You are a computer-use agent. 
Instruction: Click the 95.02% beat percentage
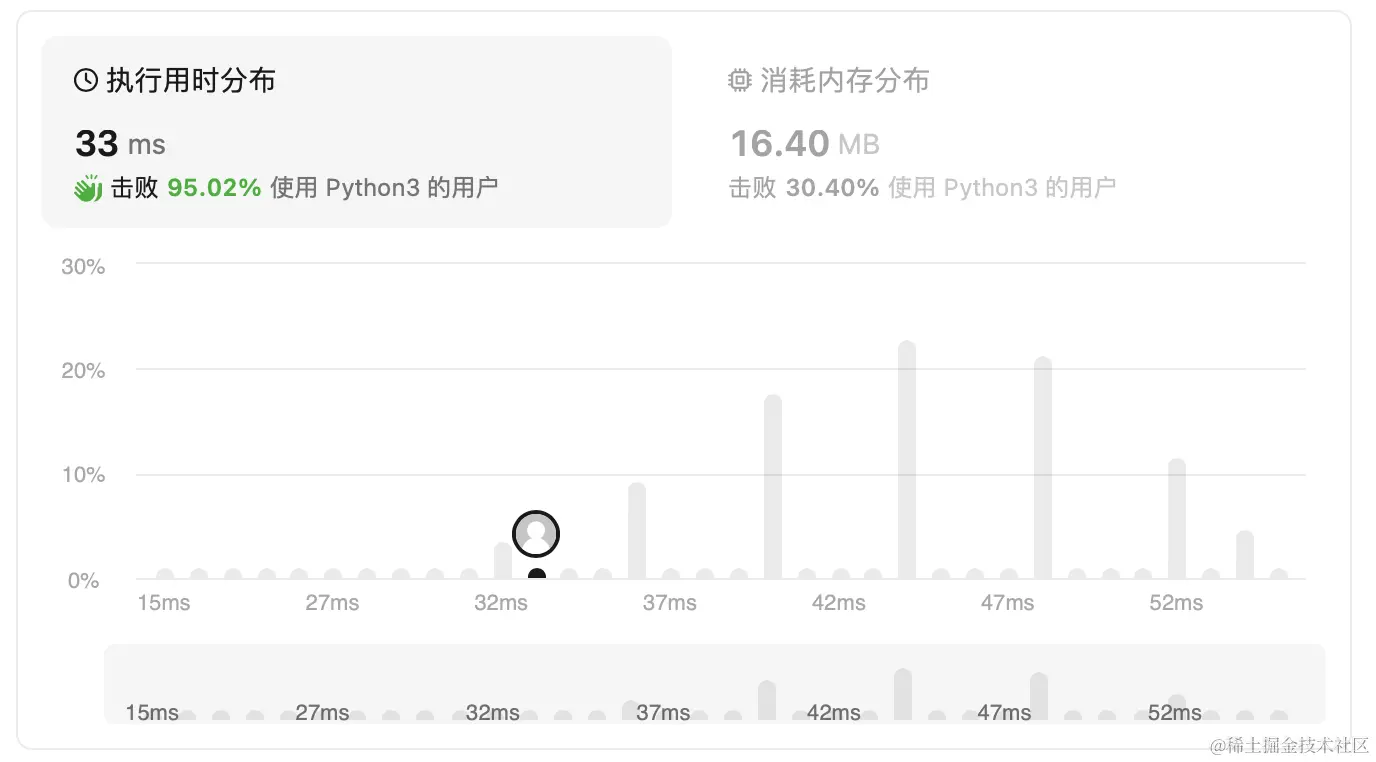click(214, 187)
